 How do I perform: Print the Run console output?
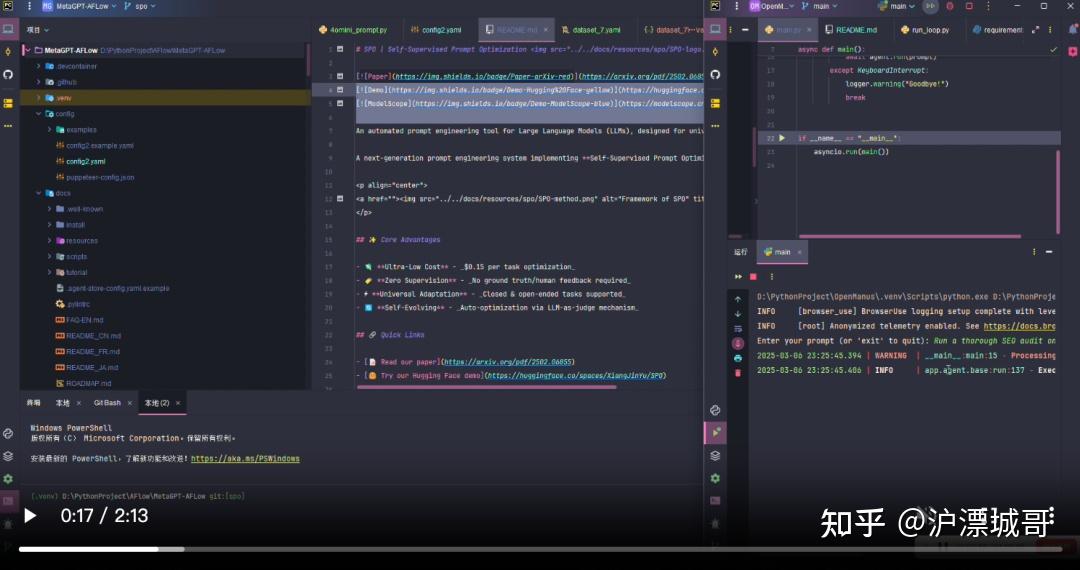(738, 358)
